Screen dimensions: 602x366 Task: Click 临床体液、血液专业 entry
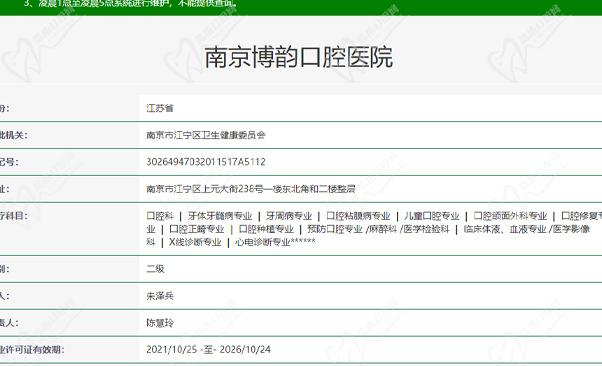click(x=505, y=229)
